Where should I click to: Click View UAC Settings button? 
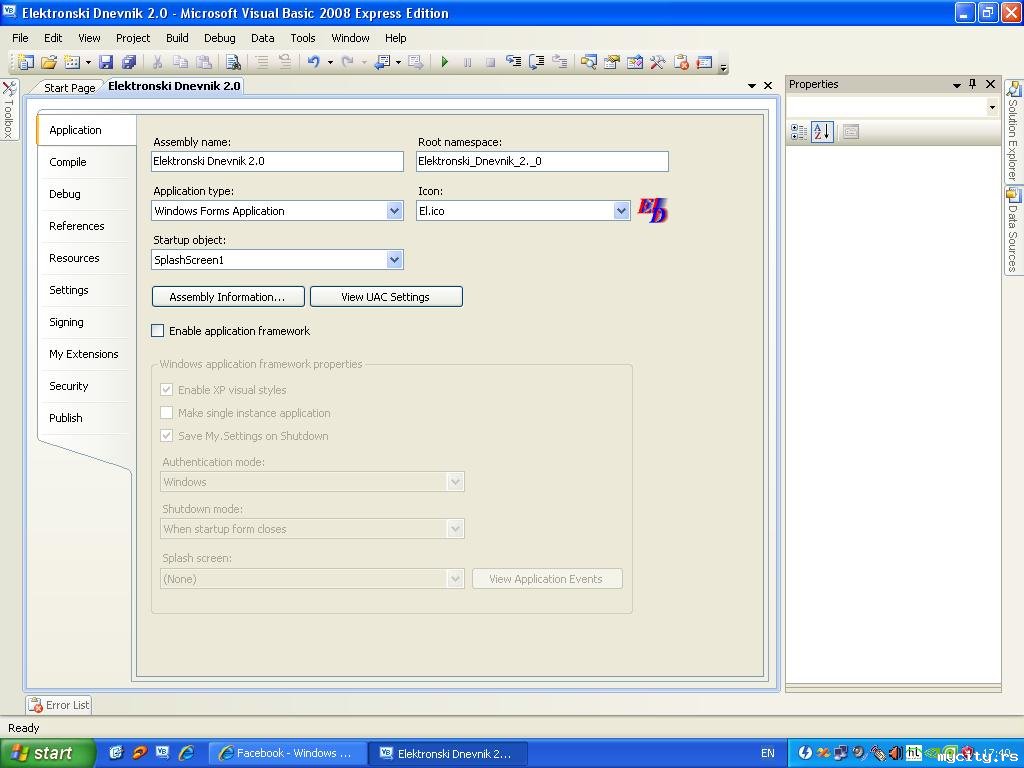386,296
